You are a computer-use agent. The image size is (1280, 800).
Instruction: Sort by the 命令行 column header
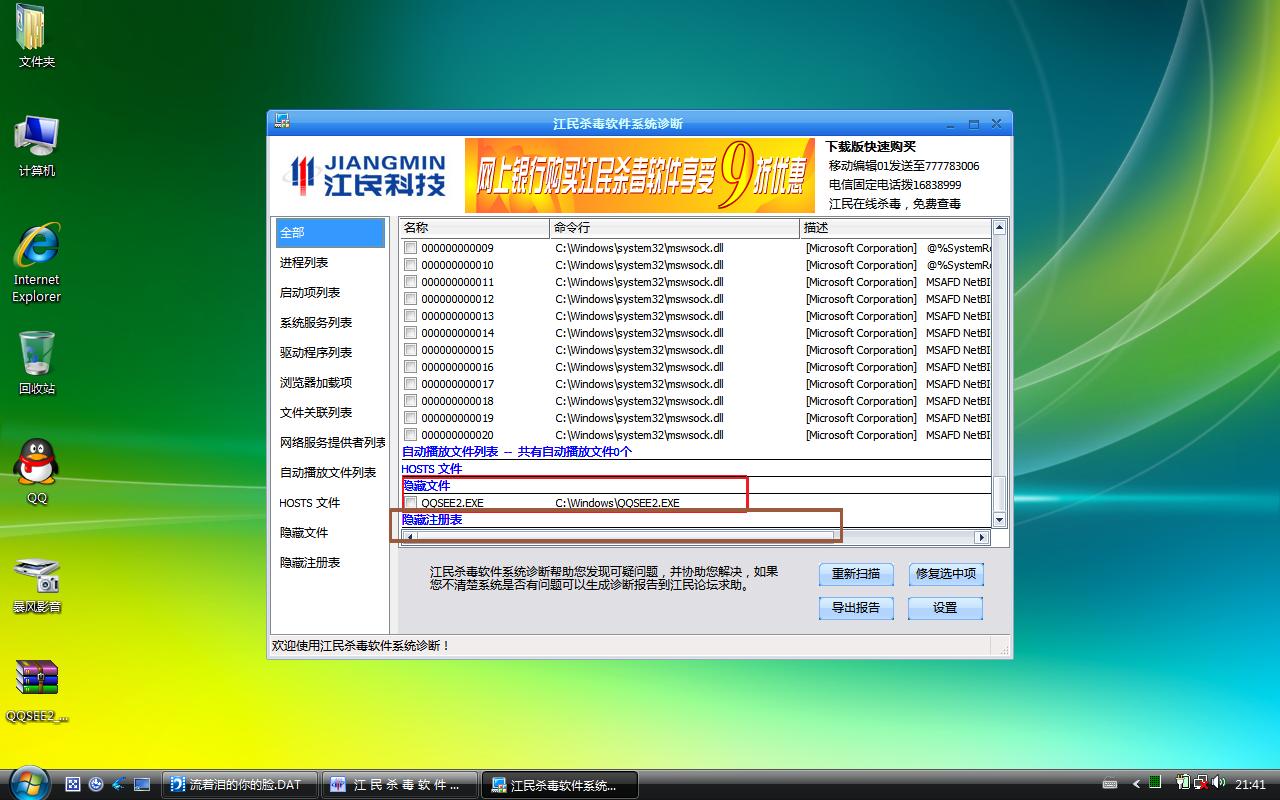(675, 228)
